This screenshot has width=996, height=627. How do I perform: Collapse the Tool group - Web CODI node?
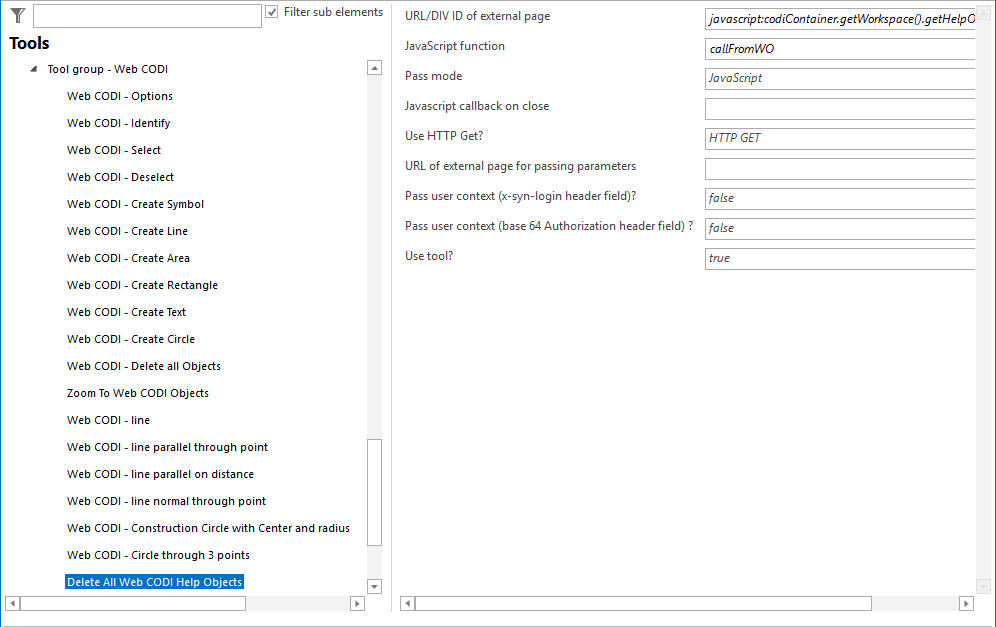(34, 68)
